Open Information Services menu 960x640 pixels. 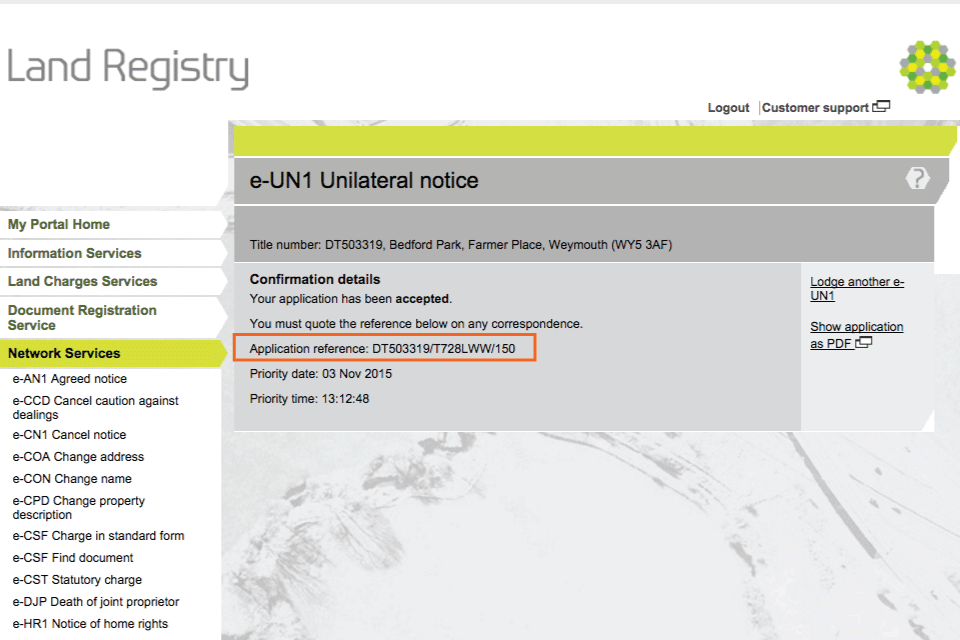click(x=75, y=254)
